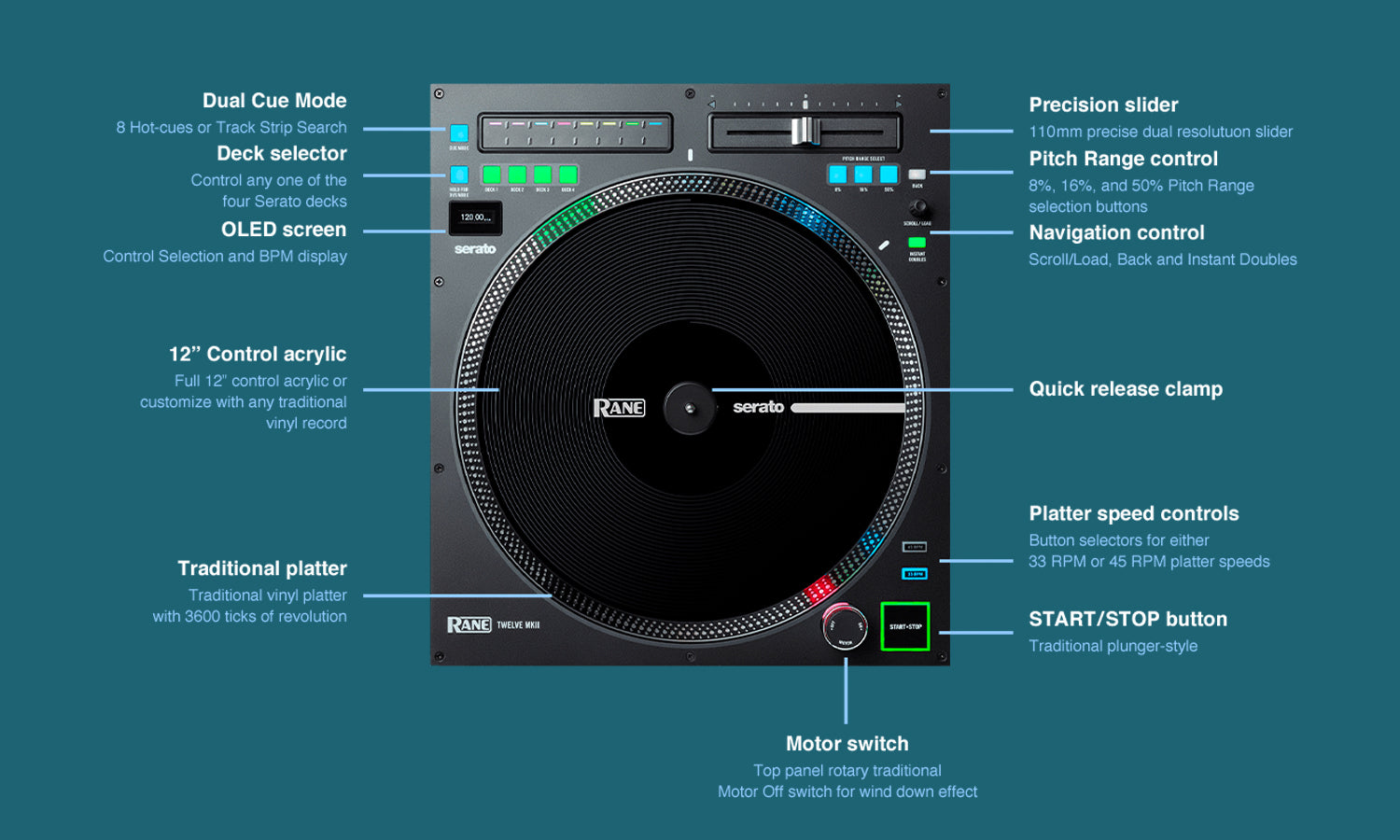Toggle the 33 RPM platter speed
This screenshot has width=1400, height=840.
pos(915,573)
